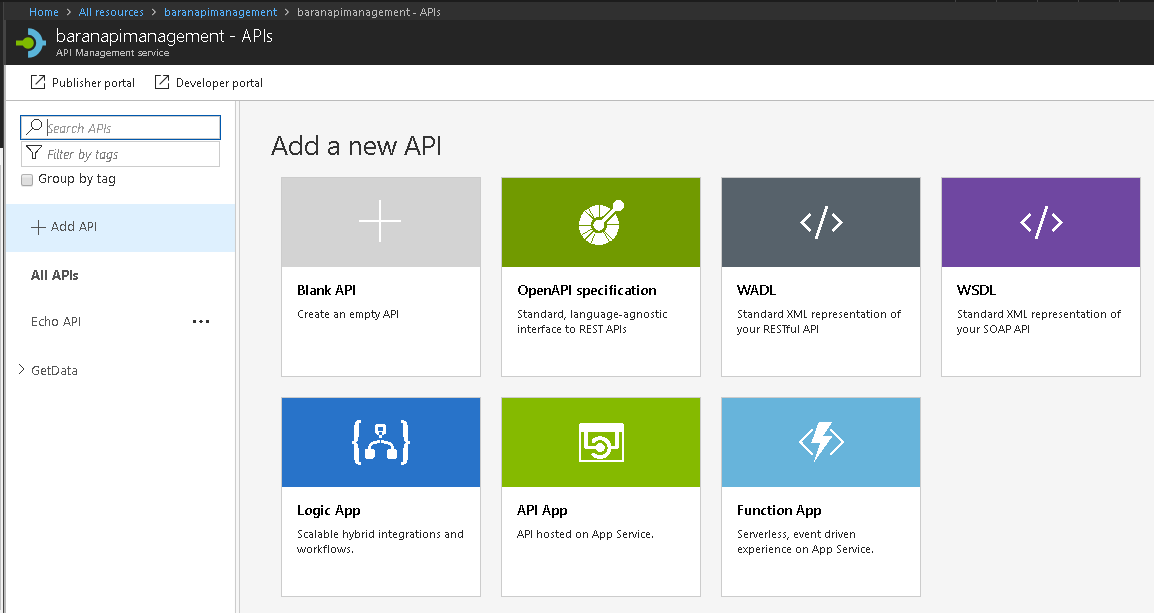This screenshot has width=1154, height=613.
Task: Click the API Management service logo icon
Action: [x=31, y=43]
